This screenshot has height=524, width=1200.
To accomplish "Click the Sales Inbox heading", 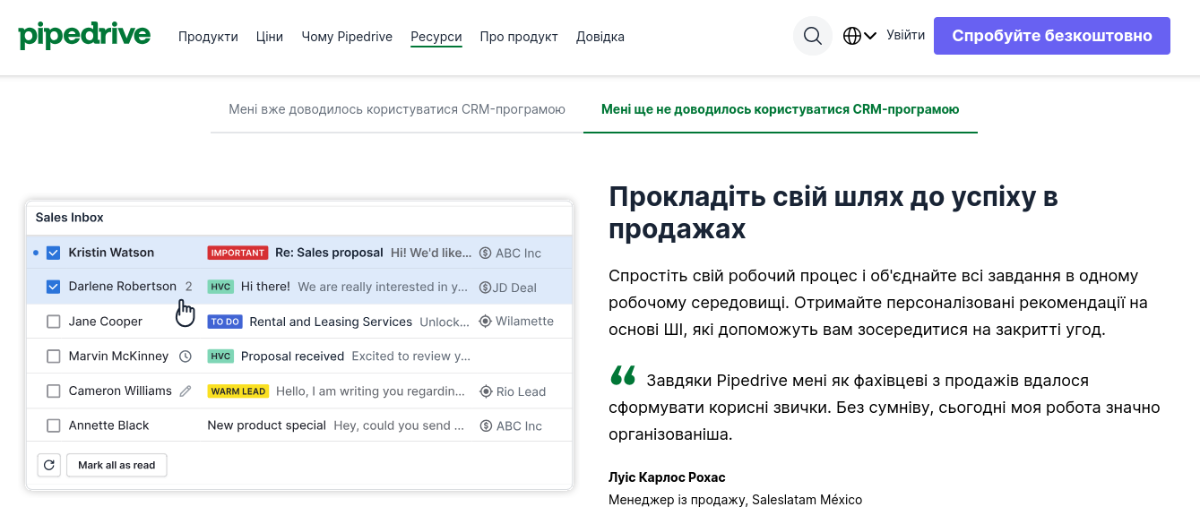I will pyautogui.click(x=70, y=217).
